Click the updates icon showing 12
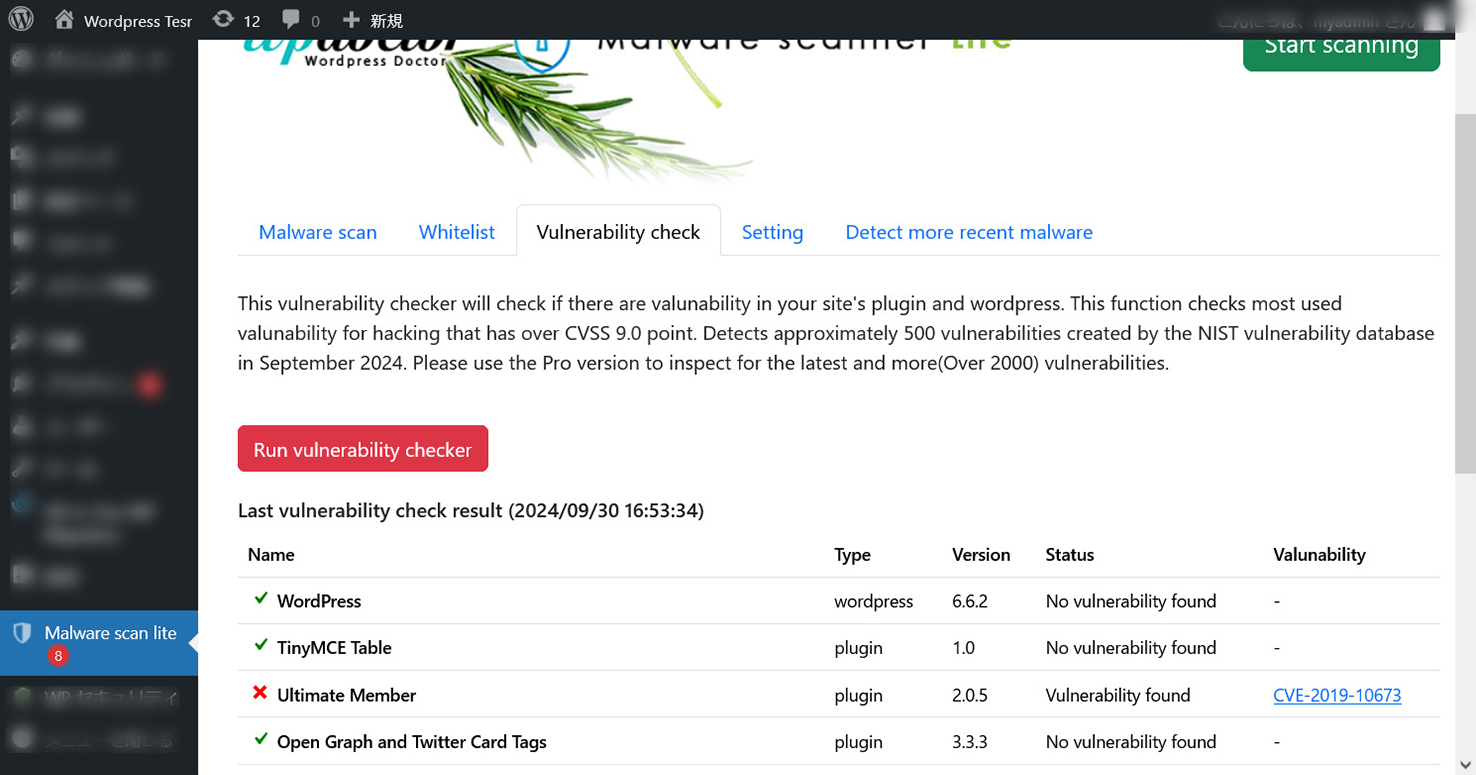 237,20
